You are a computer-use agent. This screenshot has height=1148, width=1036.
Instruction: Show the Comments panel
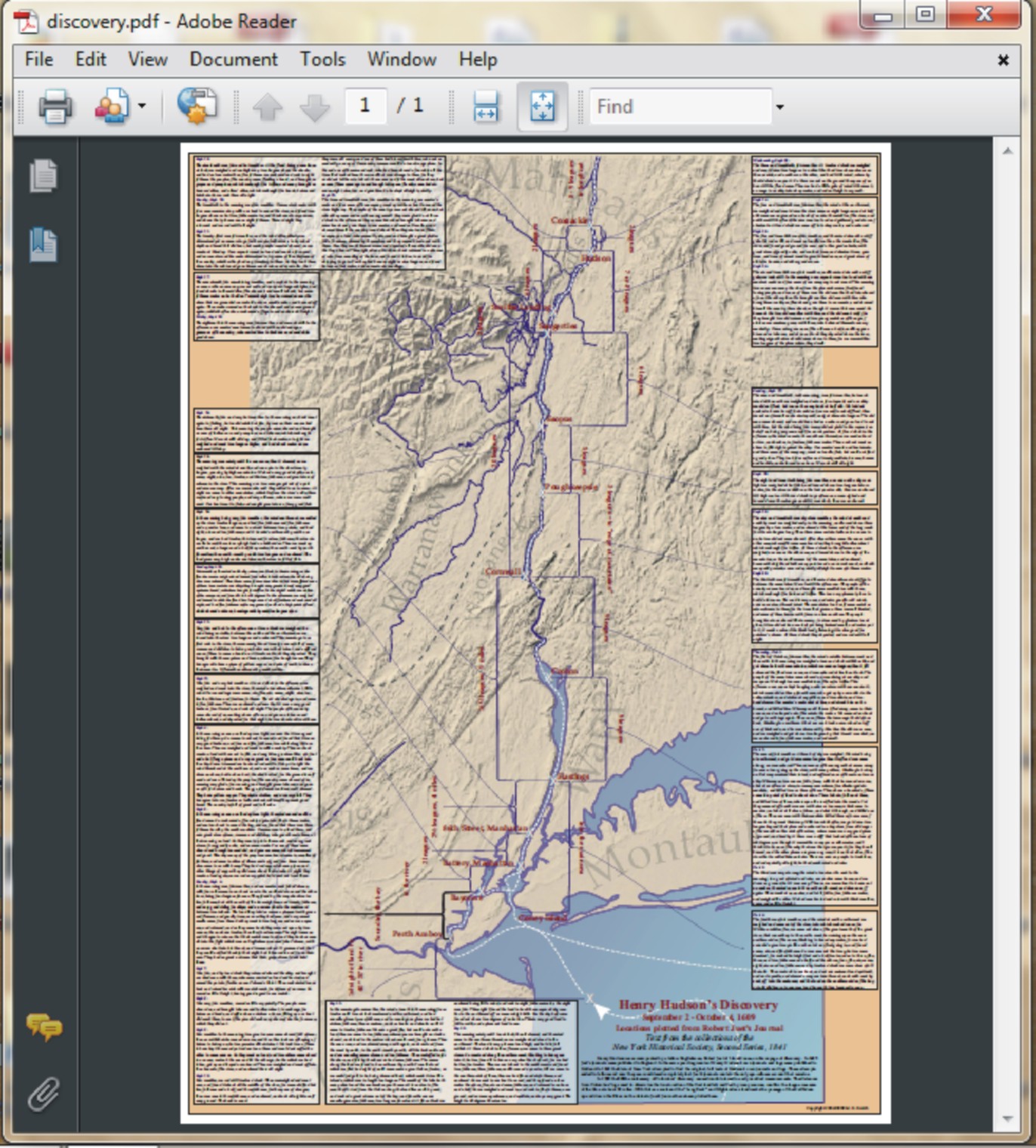(x=44, y=1027)
